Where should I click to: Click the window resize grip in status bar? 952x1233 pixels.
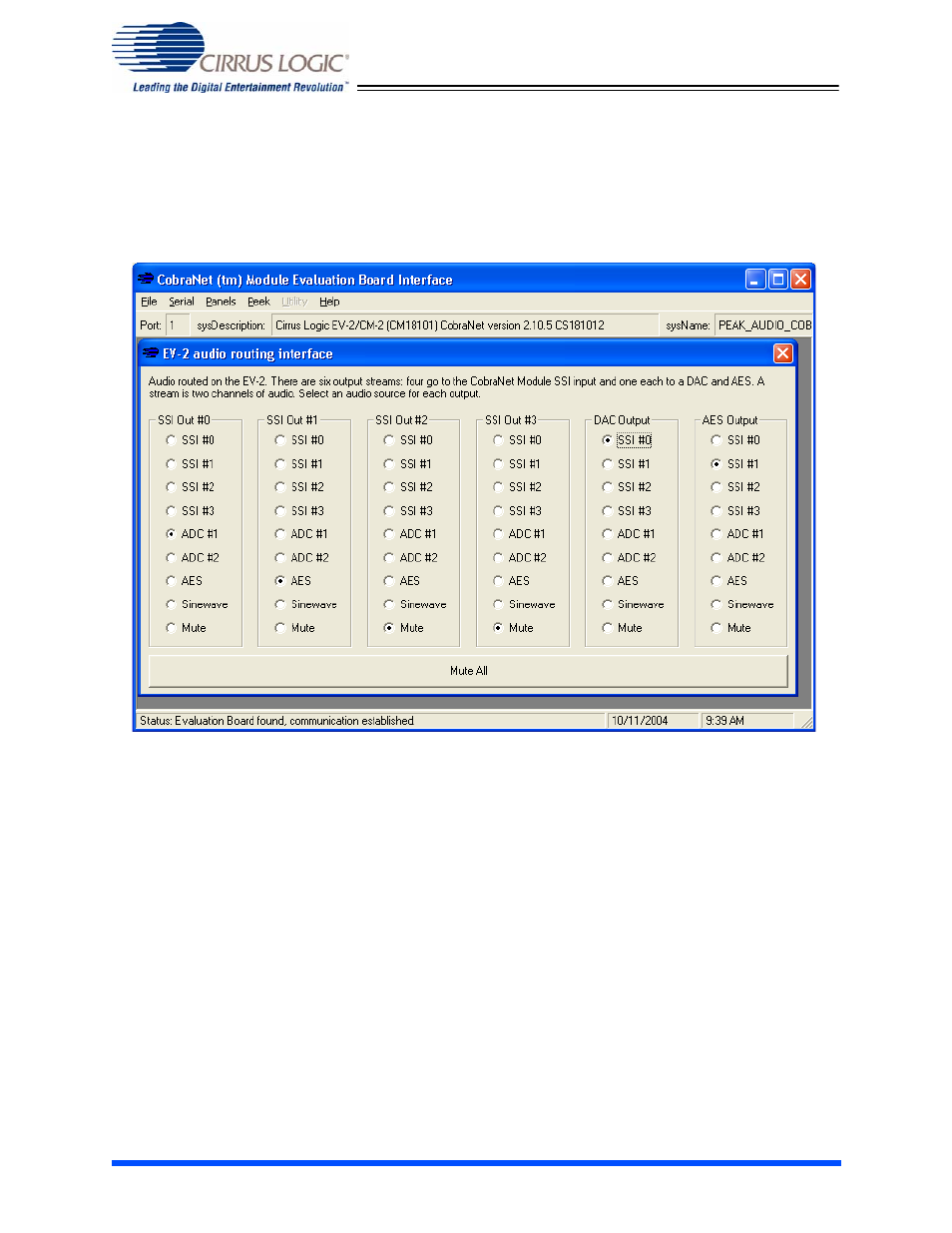[x=806, y=722]
